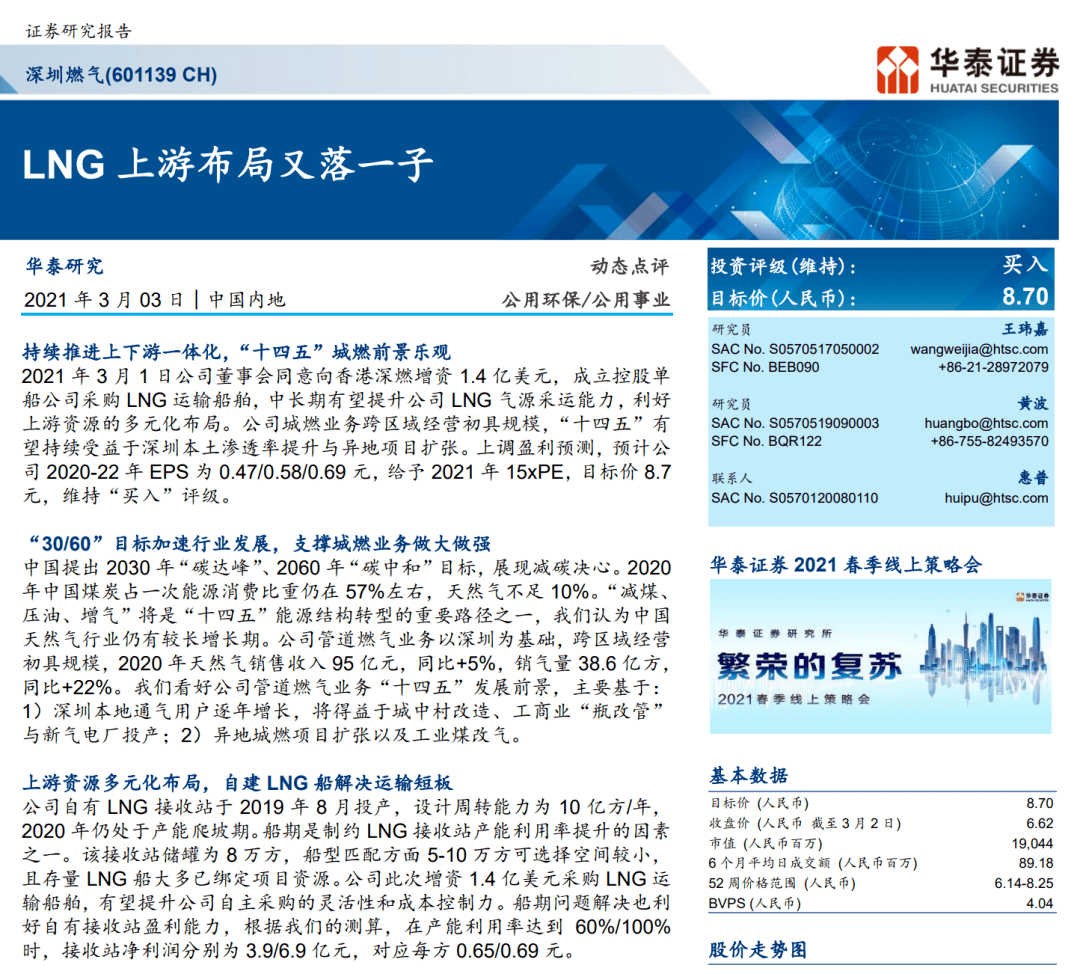Select the sector label "公用环保/公用事业"
The height and width of the screenshot is (974, 1080).
(x=585, y=300)
